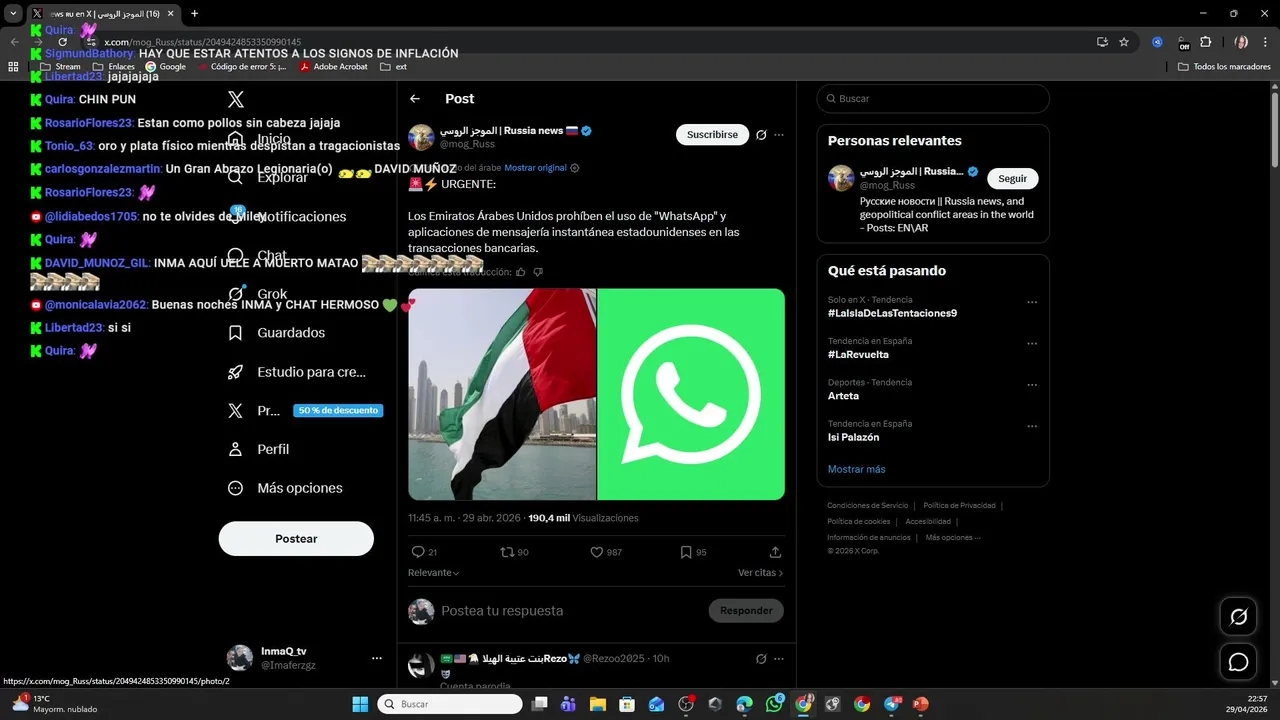Open Todos los marcadores folder
This screenshot has height=720, width=1280.
(1224, 67)
